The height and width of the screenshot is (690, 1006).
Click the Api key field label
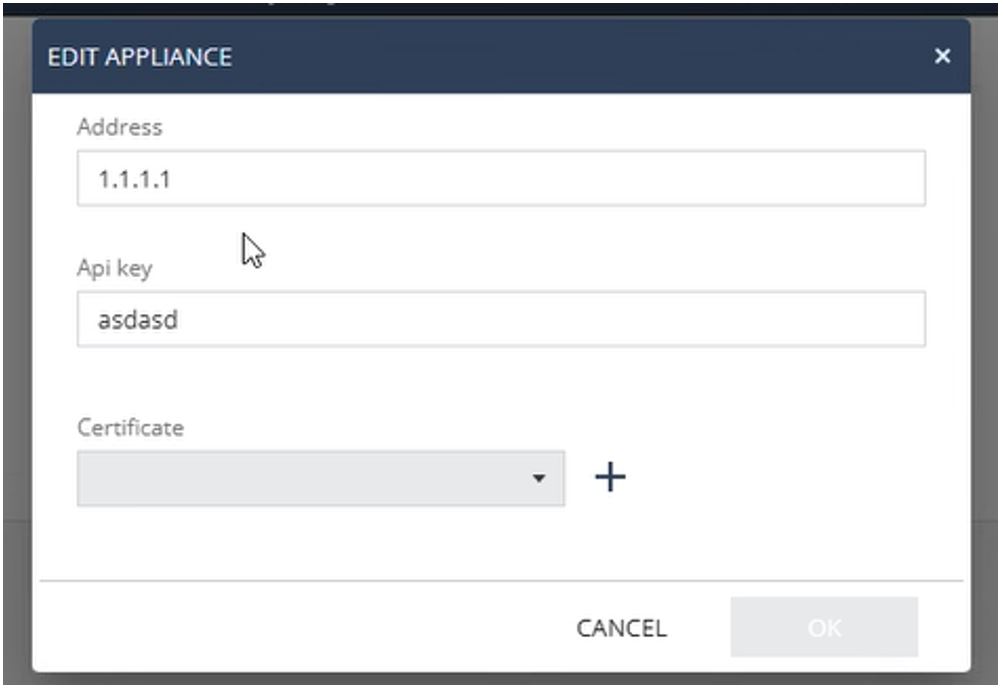(115, 267)
